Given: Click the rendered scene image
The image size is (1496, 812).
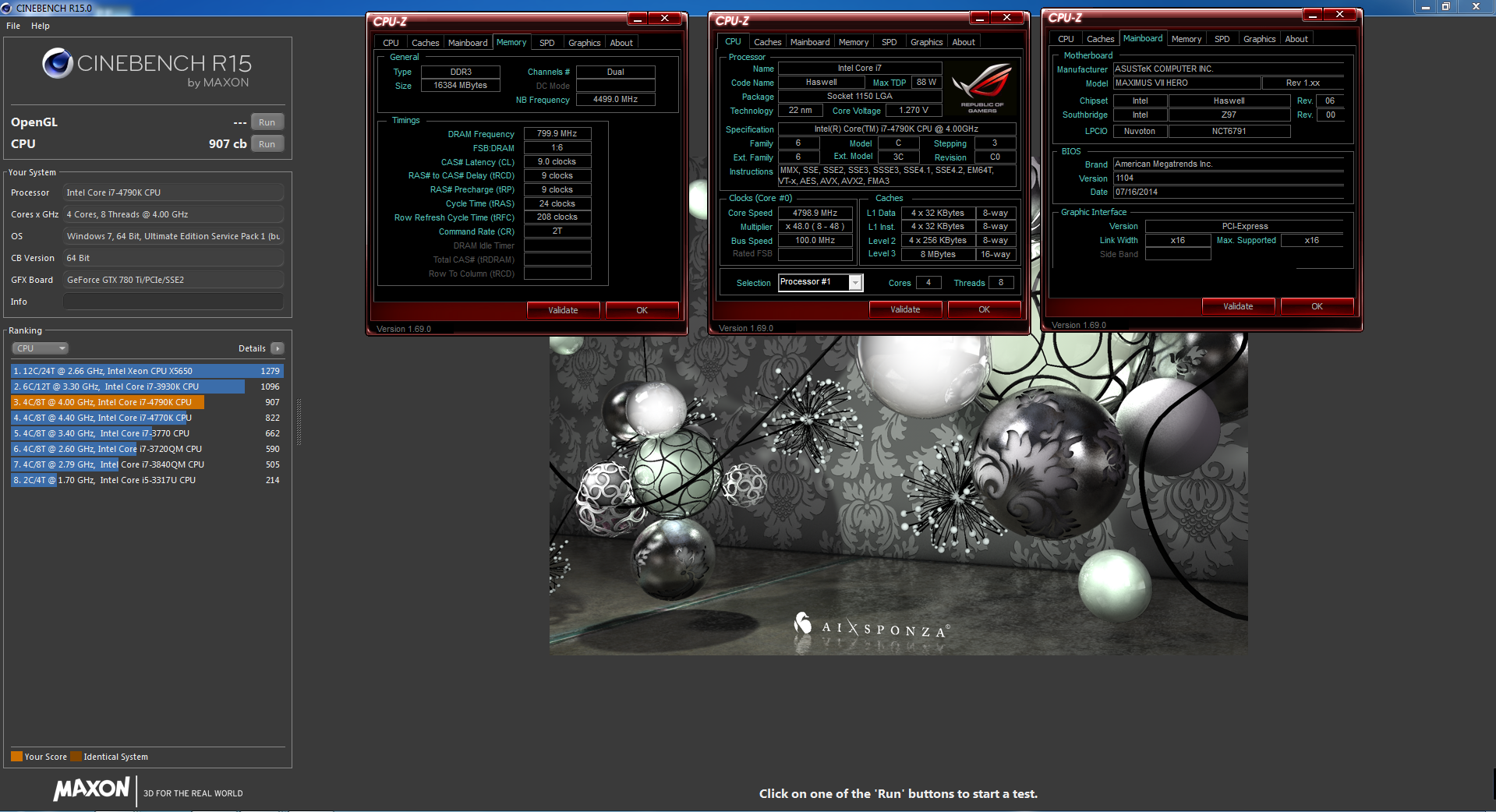Looking at the screenshot, I should tap(898, 495).
